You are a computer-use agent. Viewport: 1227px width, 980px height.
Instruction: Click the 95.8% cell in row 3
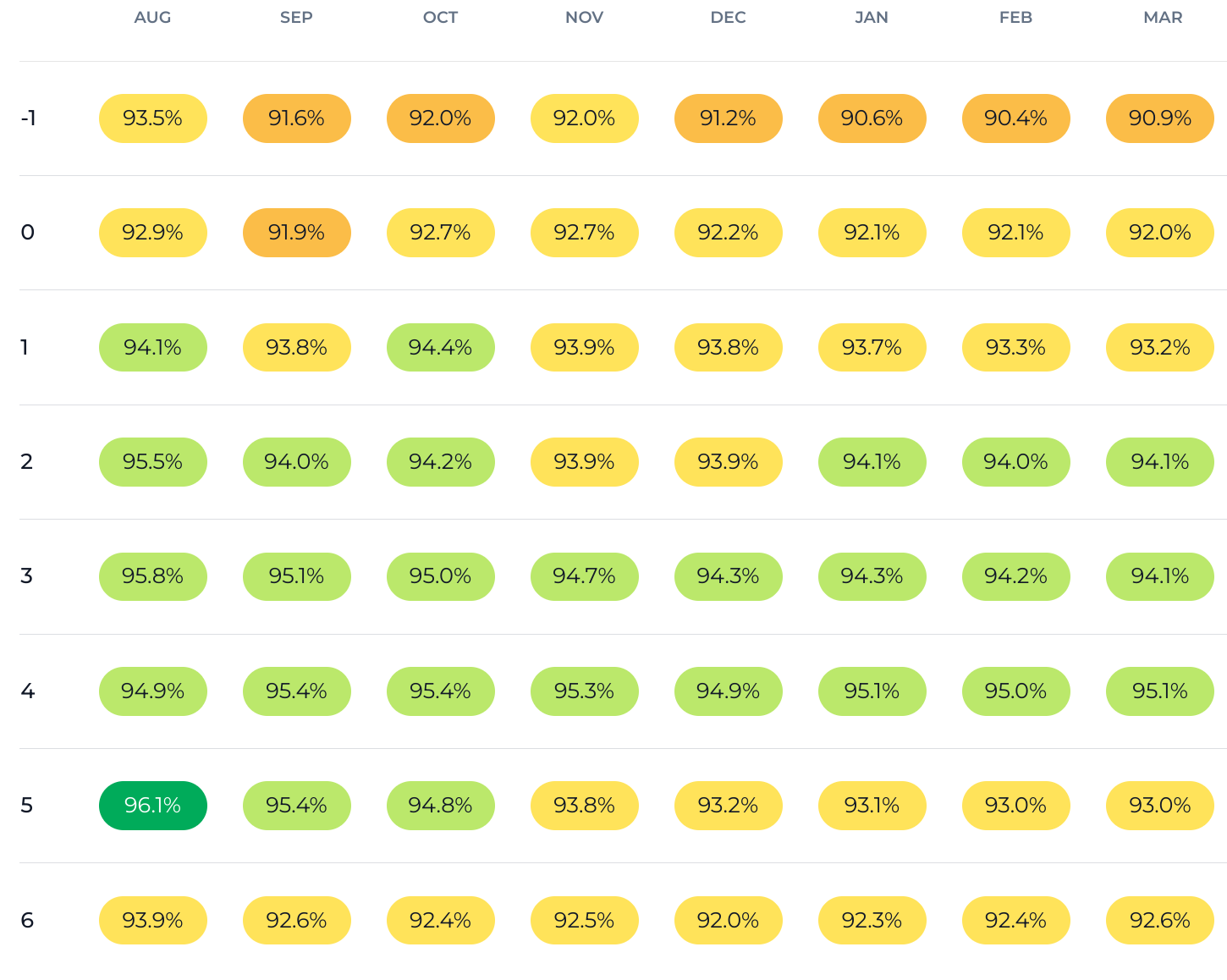(x=153, y=576)
